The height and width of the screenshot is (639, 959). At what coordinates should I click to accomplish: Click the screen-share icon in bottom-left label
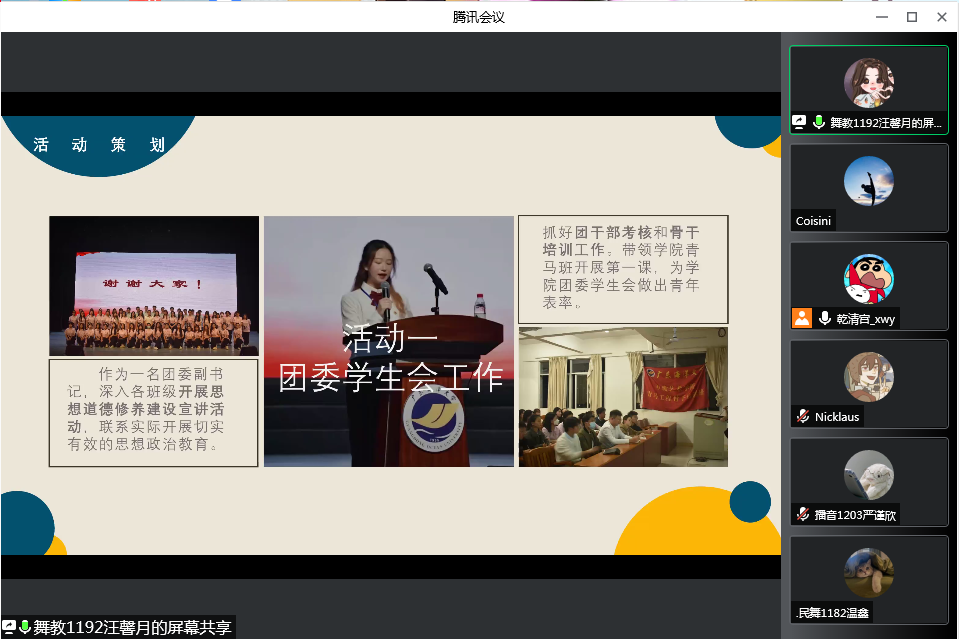coord(9,627)
